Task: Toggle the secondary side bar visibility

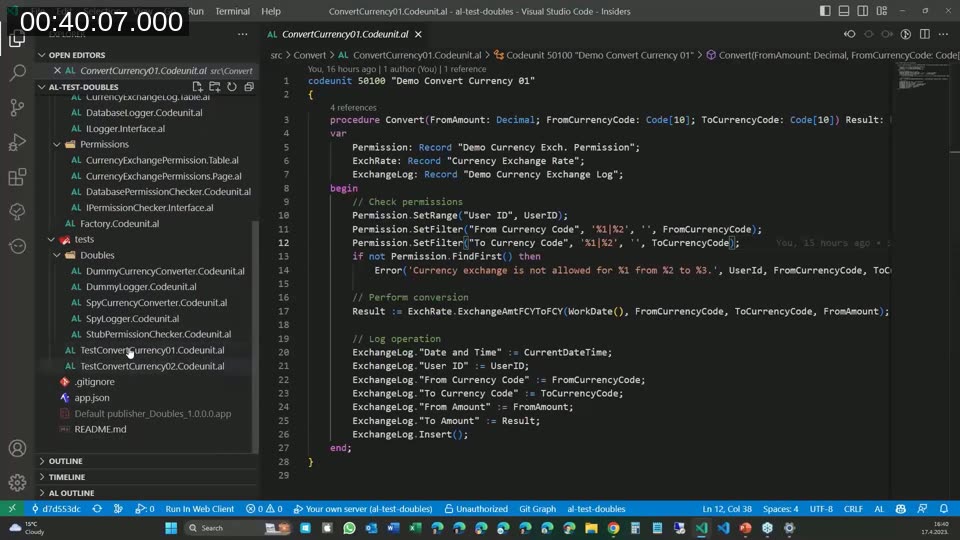Action: 863,11
